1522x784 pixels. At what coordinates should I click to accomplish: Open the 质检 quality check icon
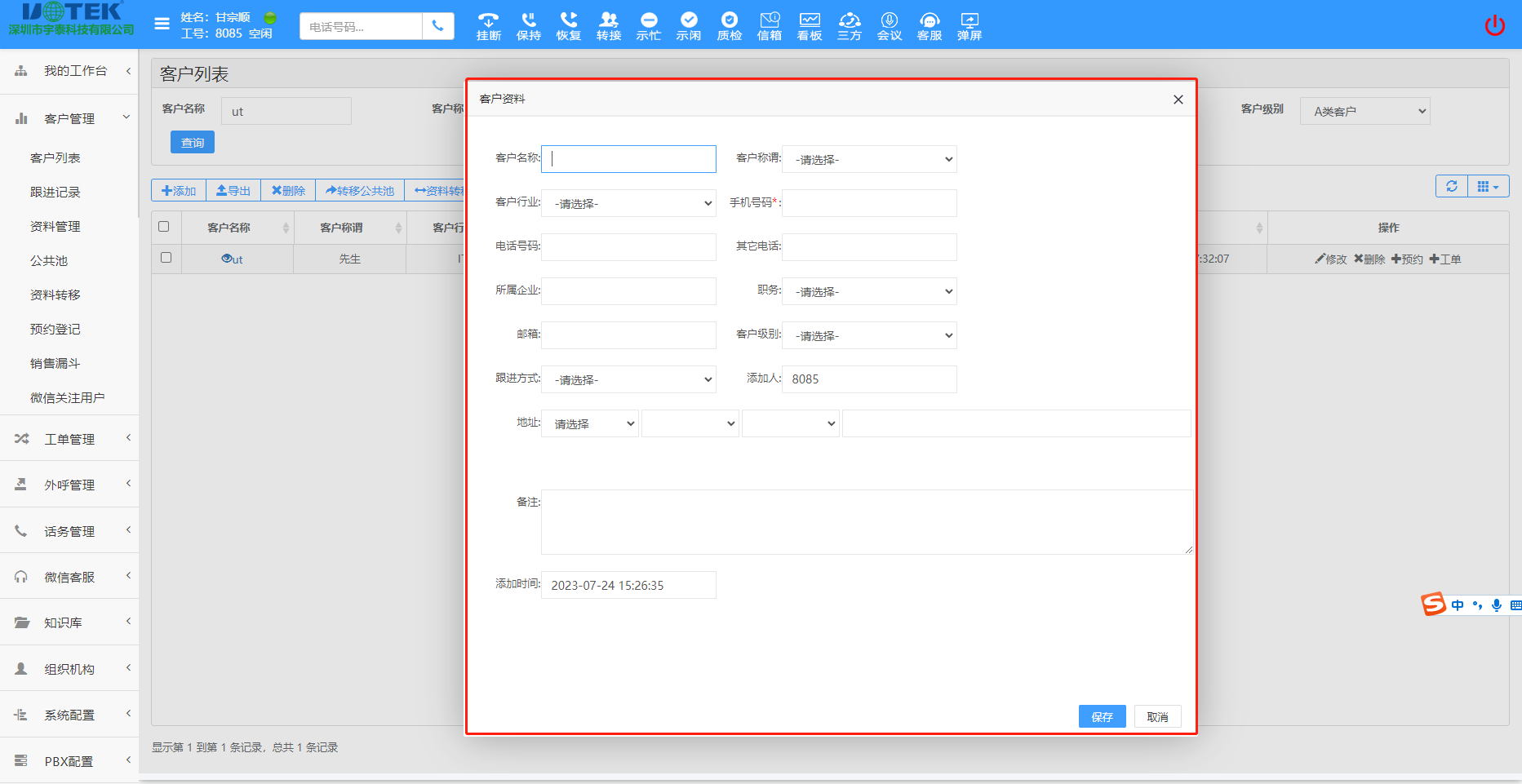729,24
